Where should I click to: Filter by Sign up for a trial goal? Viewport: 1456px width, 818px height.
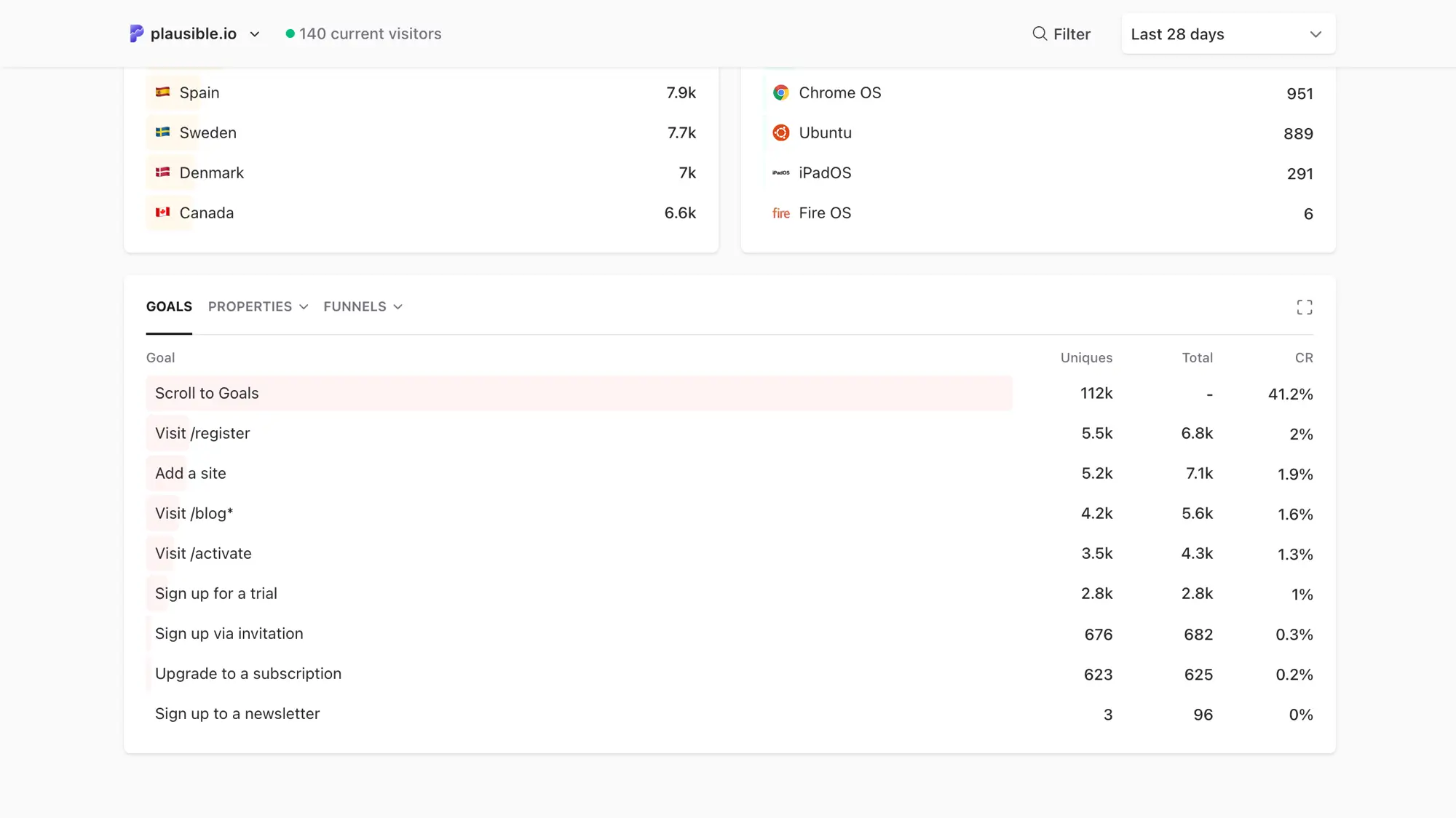point(215,593)
